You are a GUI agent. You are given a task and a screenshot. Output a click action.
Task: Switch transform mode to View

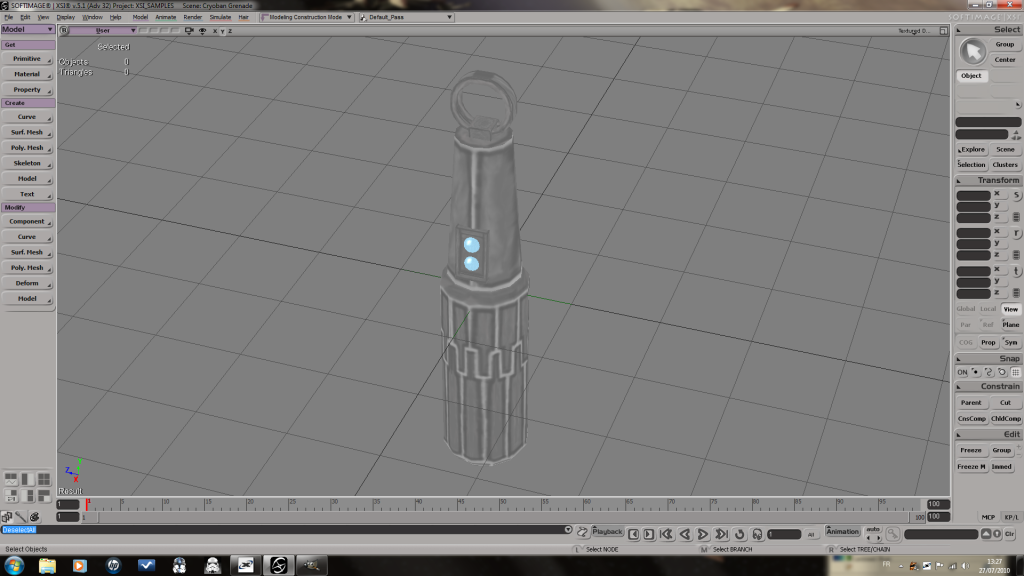point(1011,309)
